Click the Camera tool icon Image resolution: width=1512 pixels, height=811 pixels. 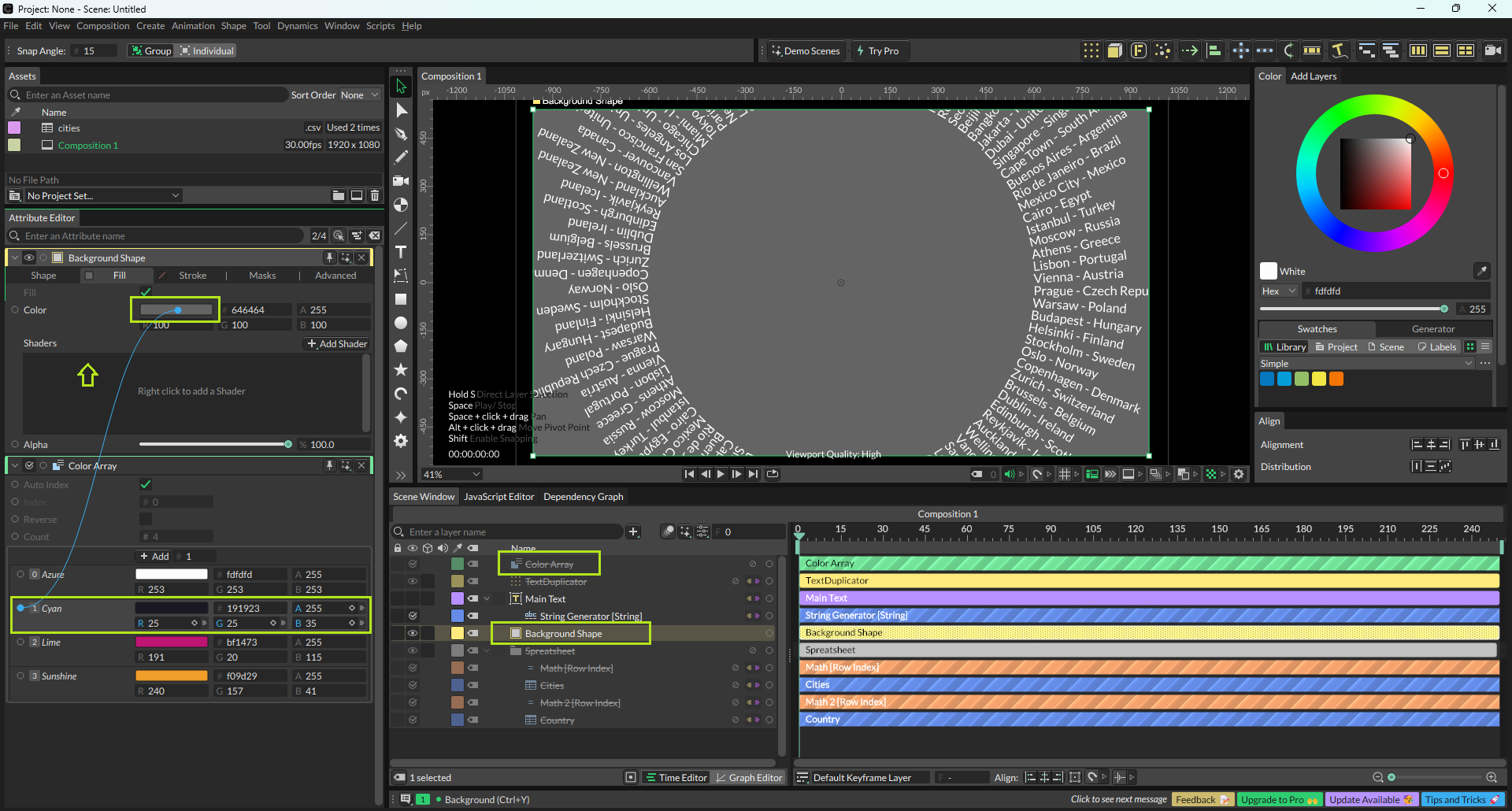pyautogui.click(x=401, y=181)
